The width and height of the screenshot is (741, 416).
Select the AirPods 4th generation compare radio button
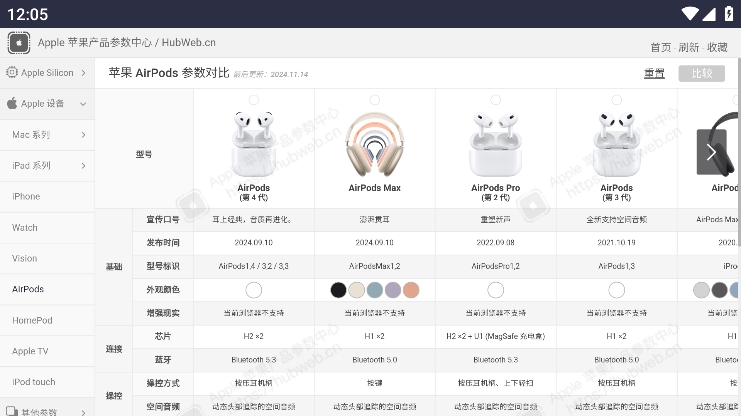(253, 100)
